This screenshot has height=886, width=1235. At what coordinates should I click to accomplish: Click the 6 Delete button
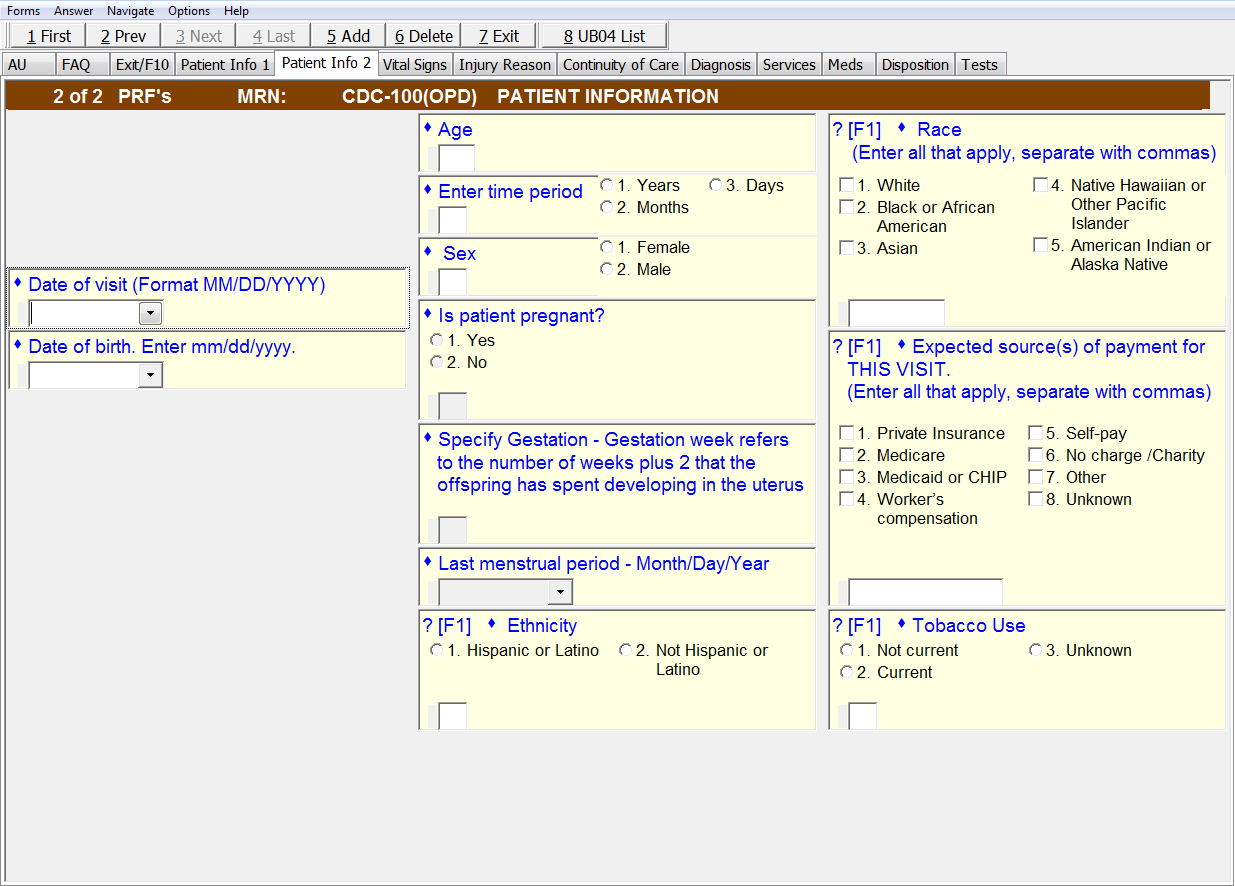point(423,36)
